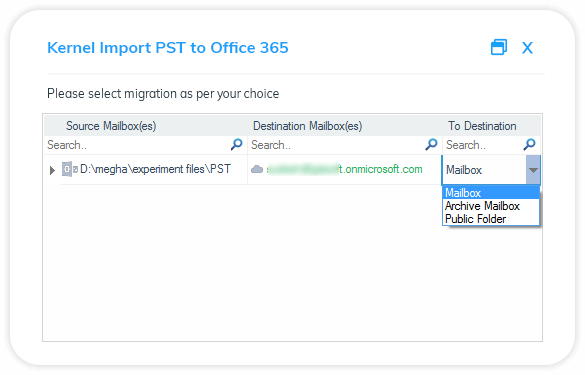
Task: Close the Kernel Import dialog with X
Action: click(x=527, y=48)
